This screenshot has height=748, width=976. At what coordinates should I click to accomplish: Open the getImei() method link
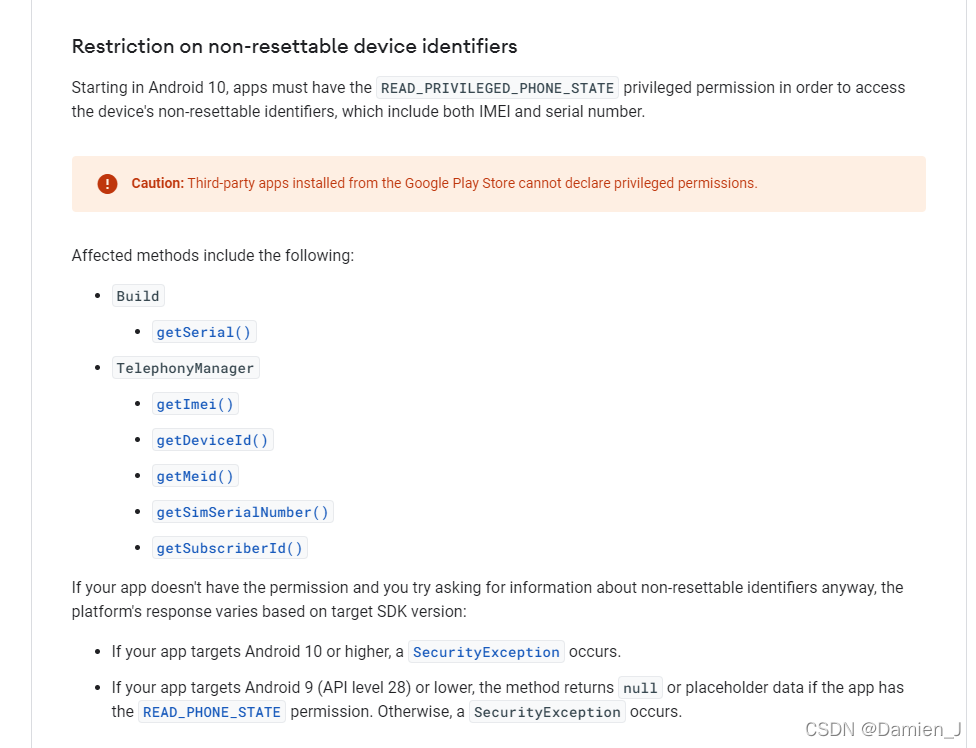point(195,404)
